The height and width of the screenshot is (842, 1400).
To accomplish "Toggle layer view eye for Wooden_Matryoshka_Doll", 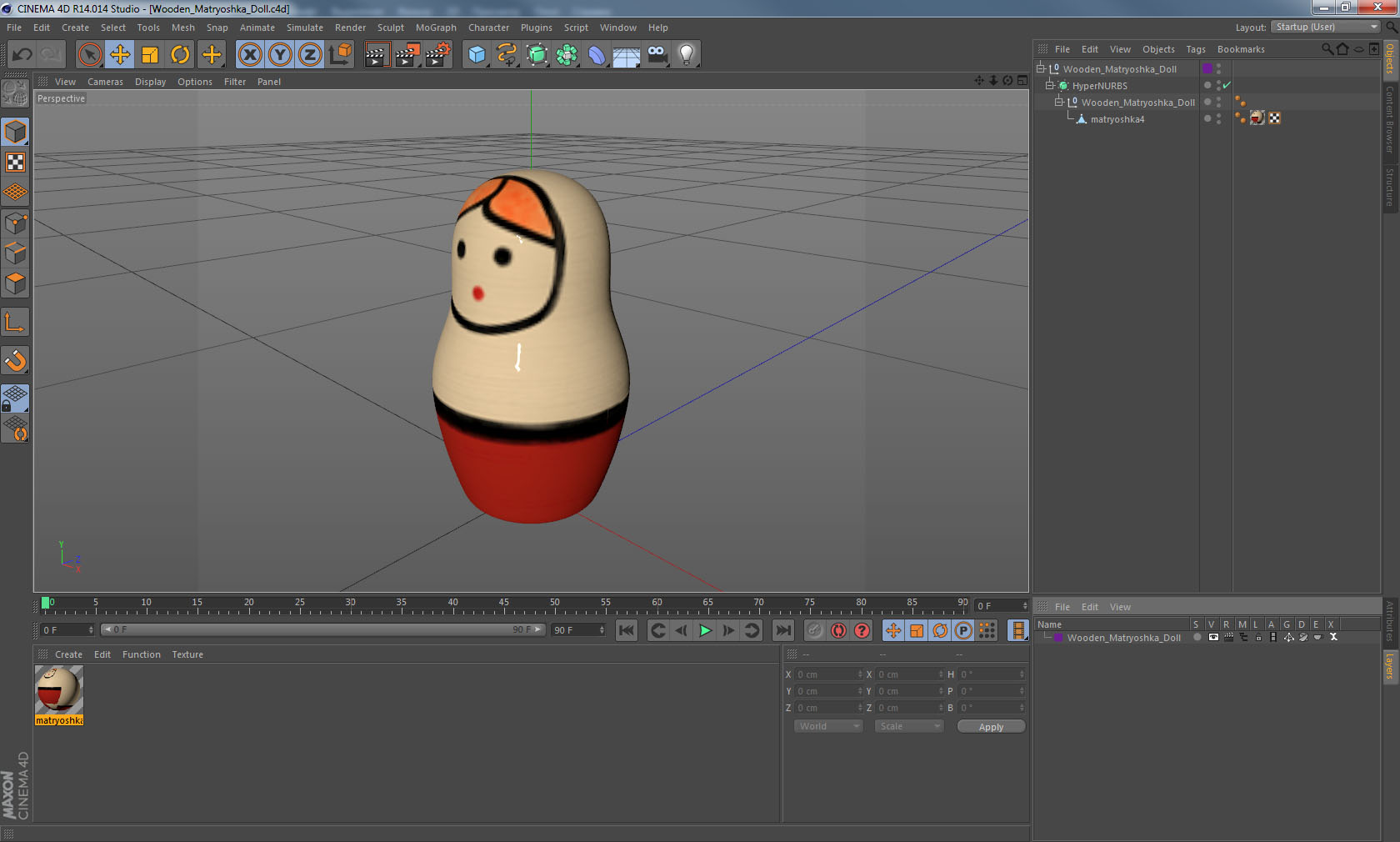I will pyautogui.click(x=1213, y=637).
